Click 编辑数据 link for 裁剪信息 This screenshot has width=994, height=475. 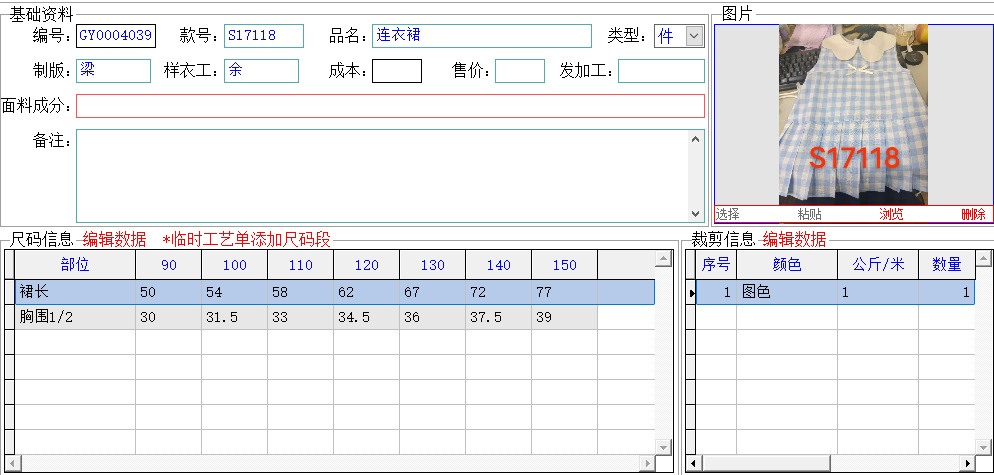pos(794,240)
